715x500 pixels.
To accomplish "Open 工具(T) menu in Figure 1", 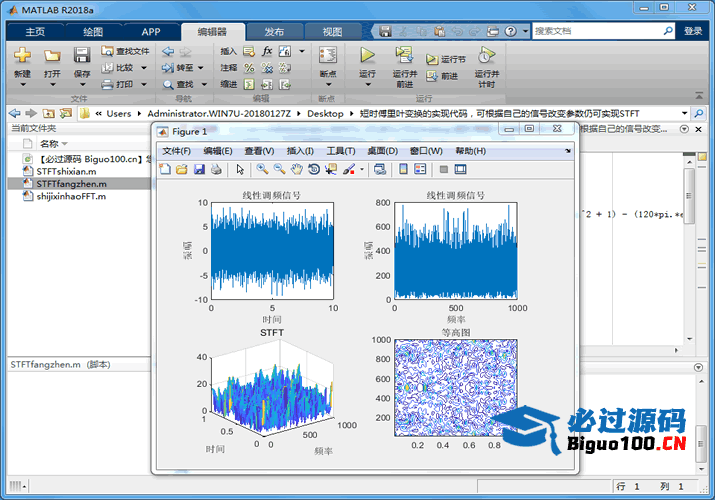I will [x=341, y=151].
